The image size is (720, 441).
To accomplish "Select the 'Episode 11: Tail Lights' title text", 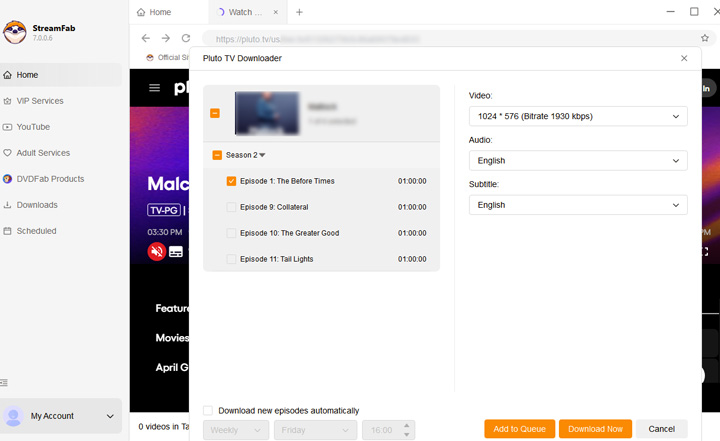I will tap(276, 259).
